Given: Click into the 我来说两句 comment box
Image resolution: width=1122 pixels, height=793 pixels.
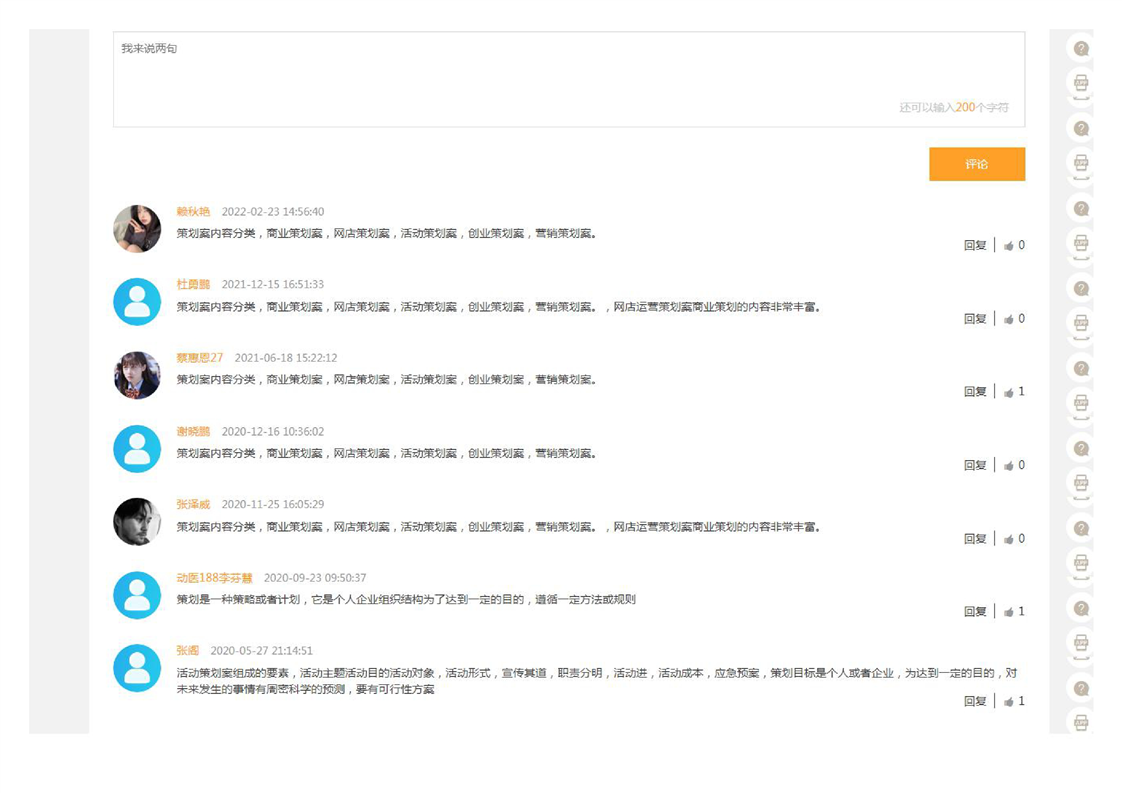Looking at the screenshot, I should click(568, 79).
